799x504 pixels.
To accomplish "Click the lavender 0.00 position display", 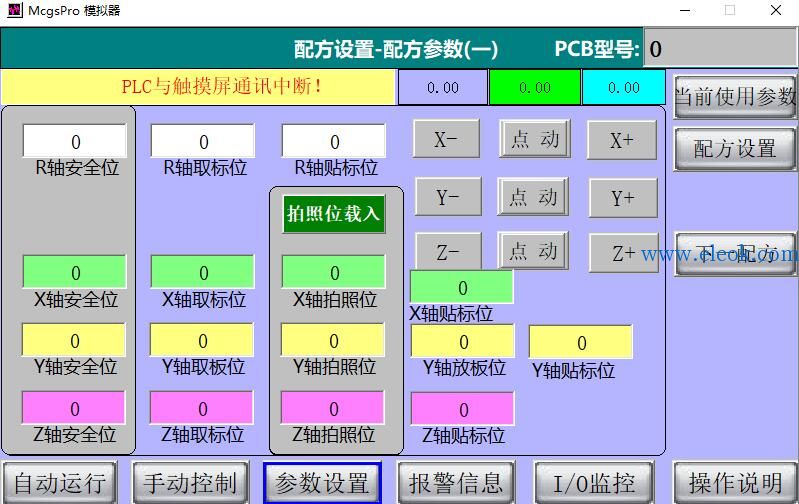I will tap(442, 88).
